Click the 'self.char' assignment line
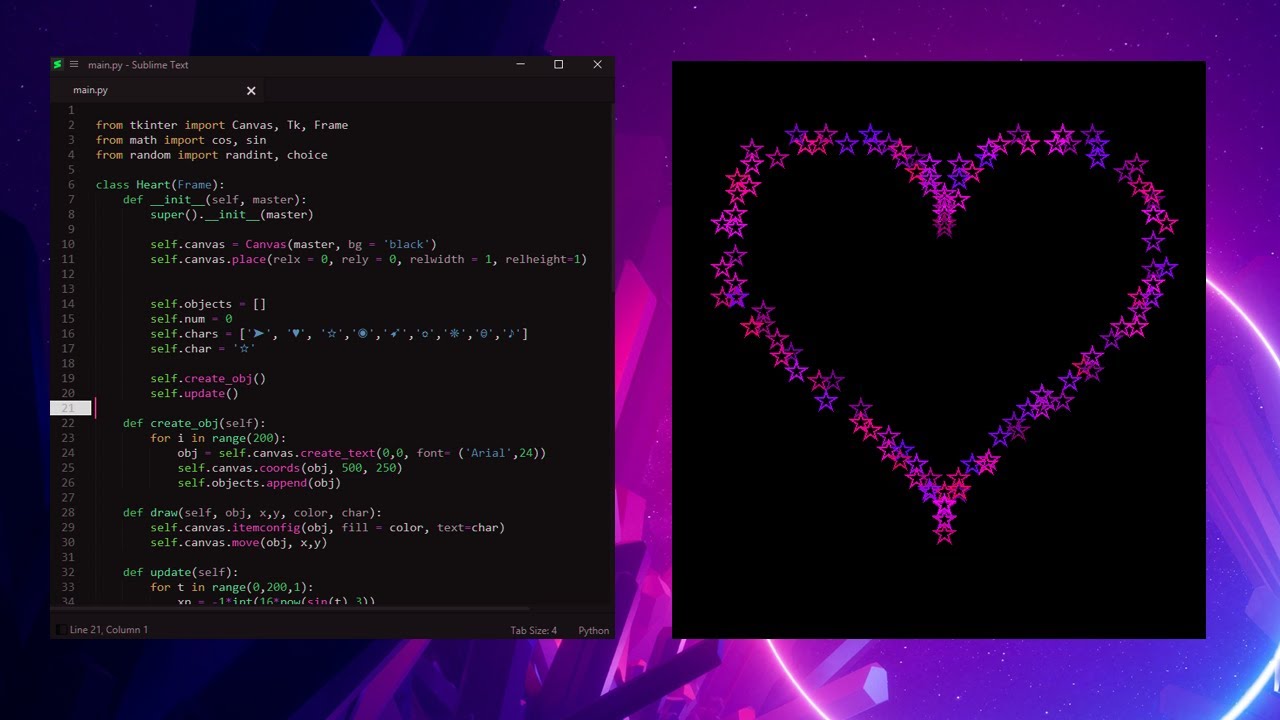The height and width of the screenshot is (720, 1280). click(203, 348)
